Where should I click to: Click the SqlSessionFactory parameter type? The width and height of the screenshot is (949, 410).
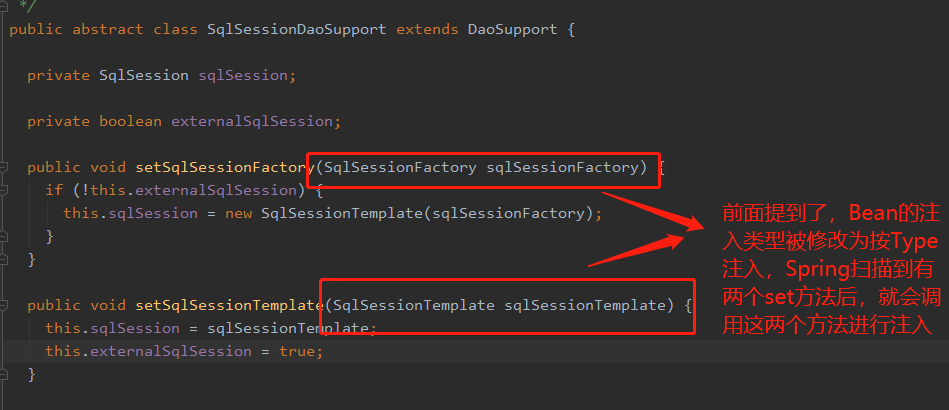(400, 167)
